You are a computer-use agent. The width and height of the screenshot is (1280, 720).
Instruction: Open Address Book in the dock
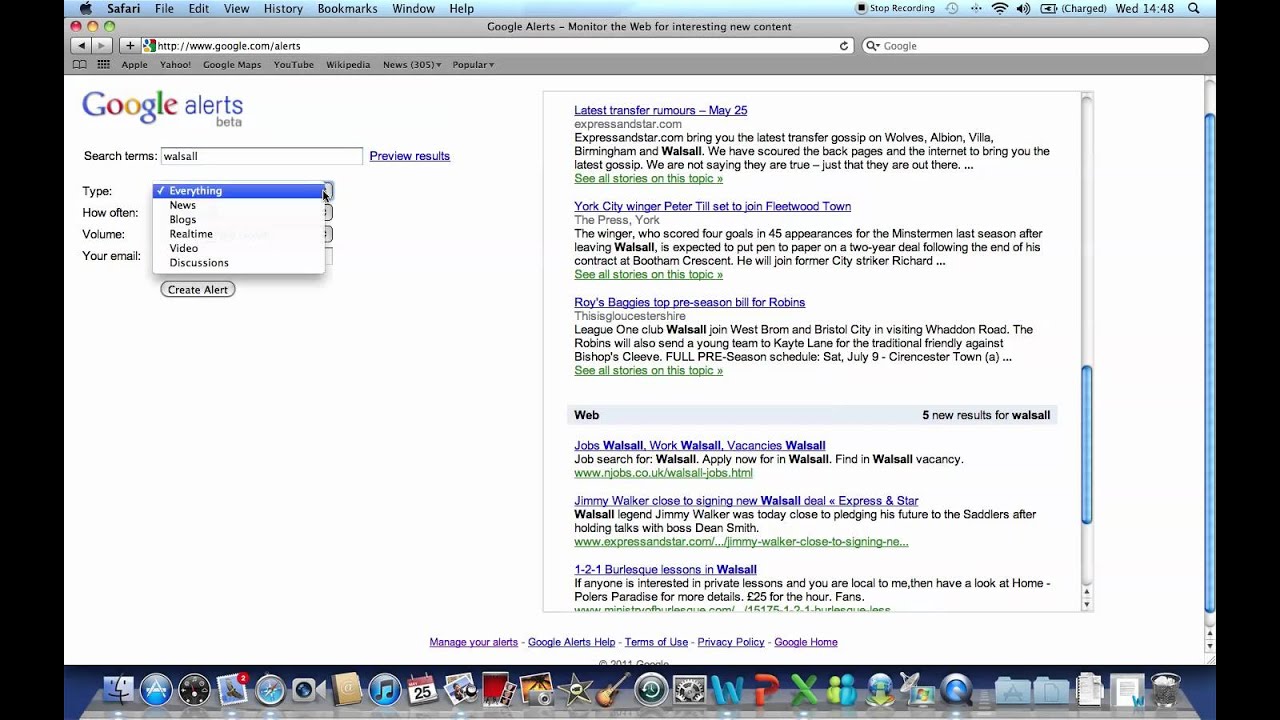(346, 689)
